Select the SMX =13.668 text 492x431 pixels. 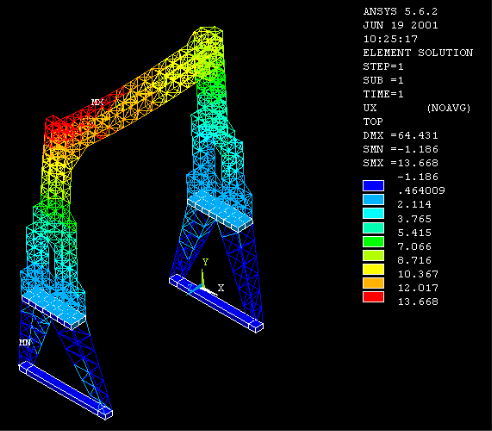[401, 163]
